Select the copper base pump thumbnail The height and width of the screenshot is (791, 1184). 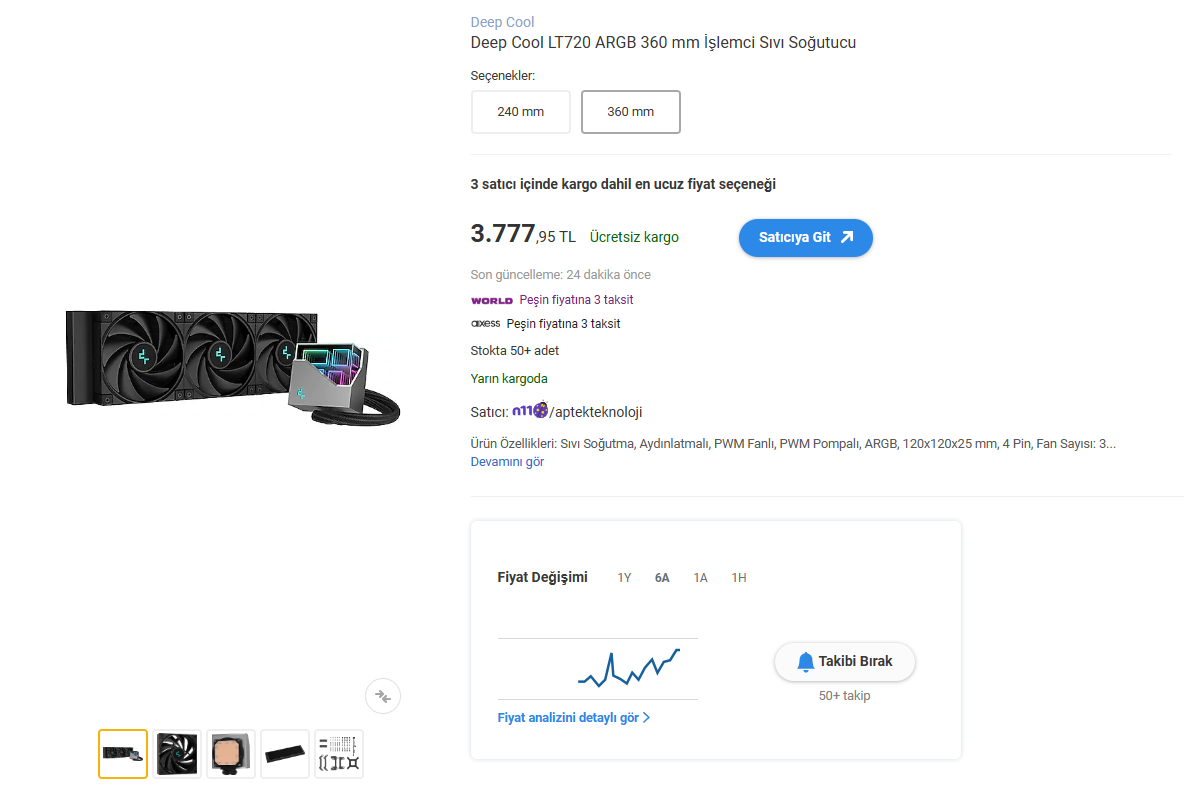tap(231, 753)
